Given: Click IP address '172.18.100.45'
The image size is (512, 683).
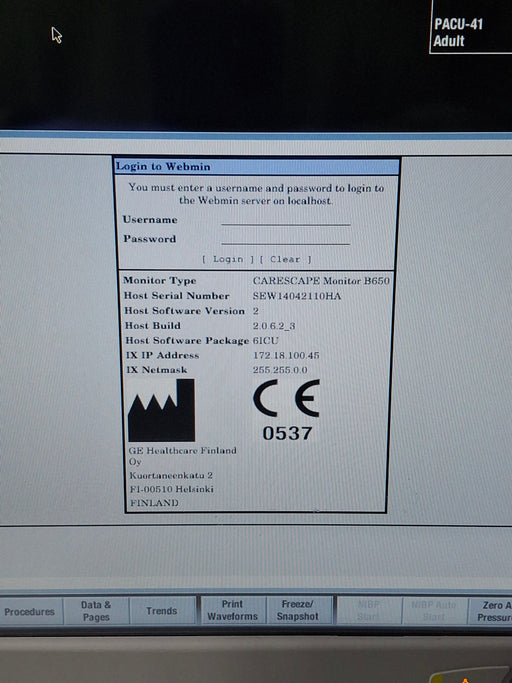Looking at the screenshot, I should click(286, 355).
